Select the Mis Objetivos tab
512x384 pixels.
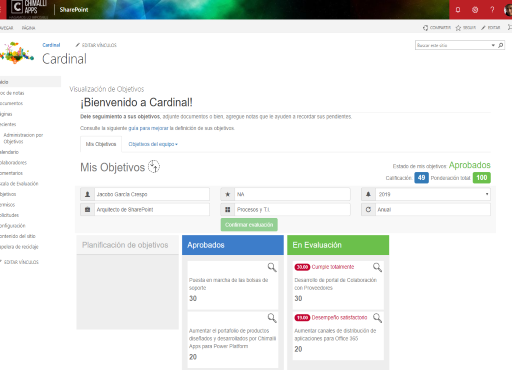point(101,144)
